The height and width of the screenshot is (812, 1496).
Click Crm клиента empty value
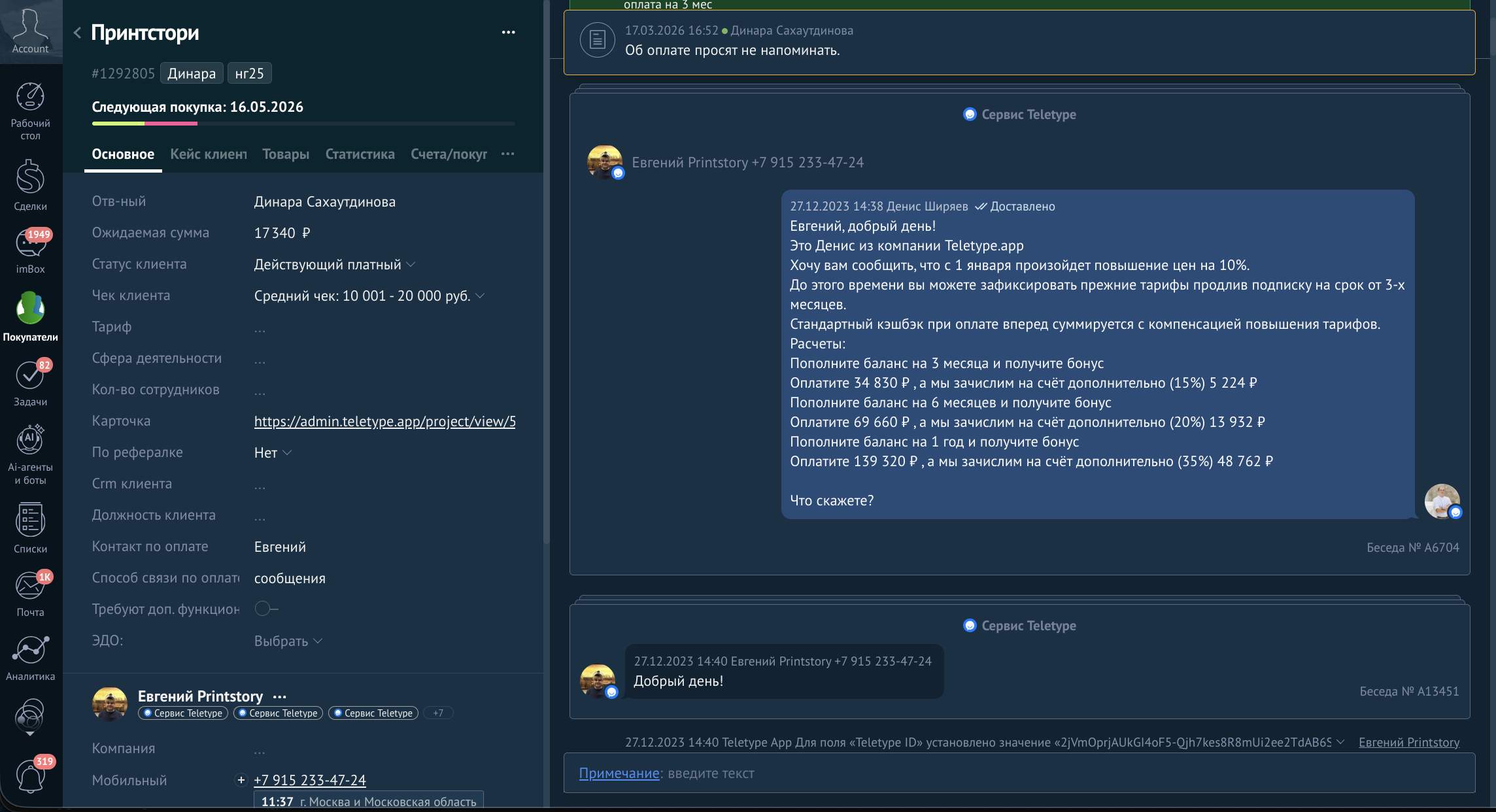[260, 484]
